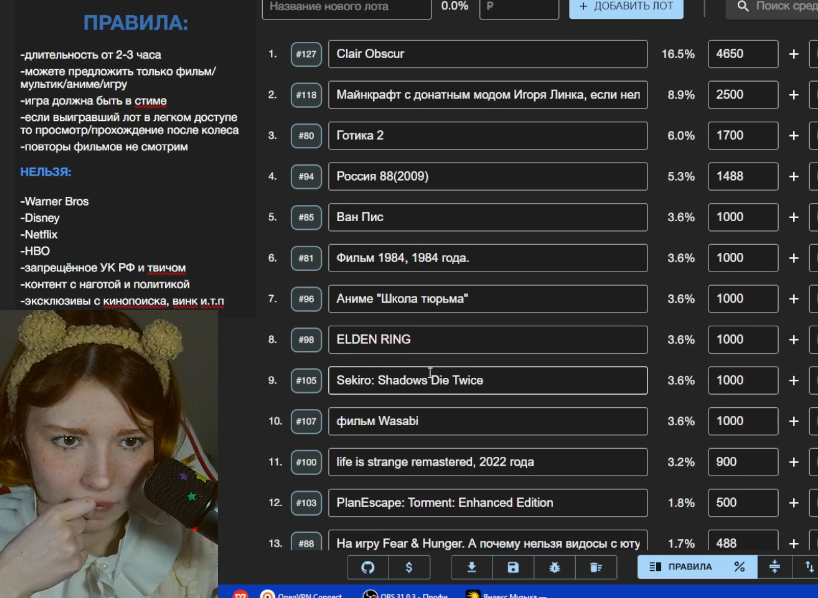Viewport: 818px width, 598px height.
Task: Click the download lots icon
Action: click(x=472, y=567)
